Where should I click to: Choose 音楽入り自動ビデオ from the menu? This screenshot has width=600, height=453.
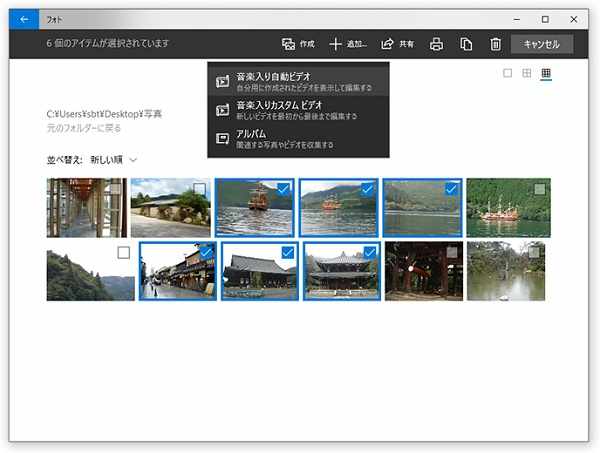pyautogui.click(x=298, y=81)
